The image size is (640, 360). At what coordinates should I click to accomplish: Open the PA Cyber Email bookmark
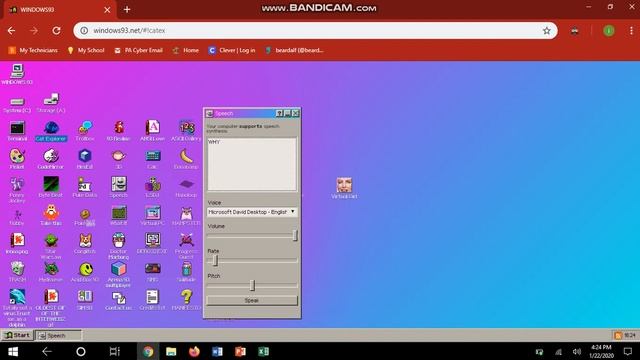[138, 50]
